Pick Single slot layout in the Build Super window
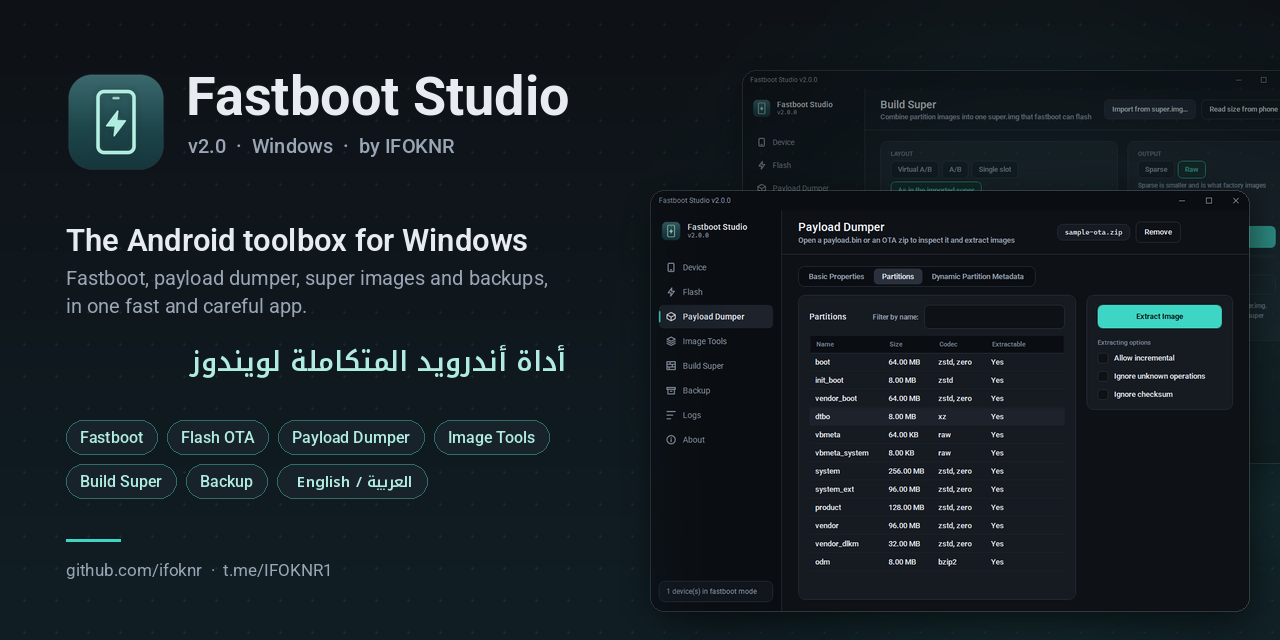The image size is (1280, 640). click(995, 170)
